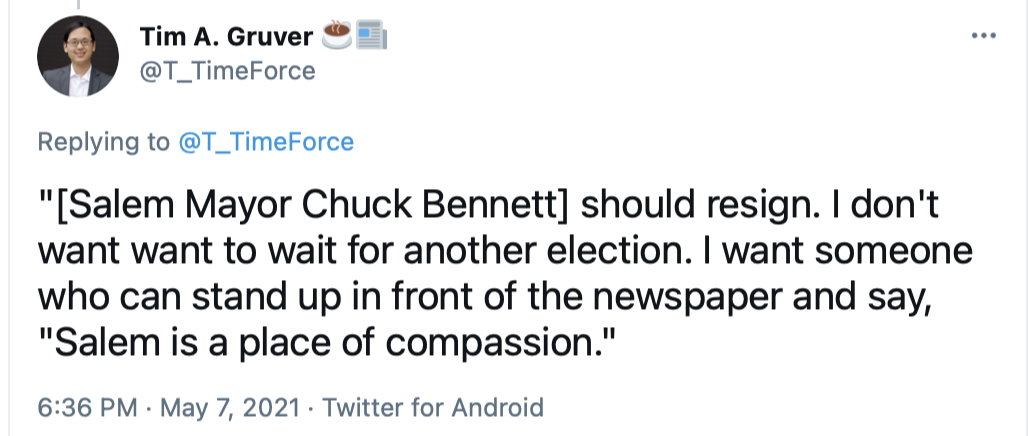The height and width of the screenshot is (436, 1028).
Task: Click the "Replying to" label text
Action: 104,142
